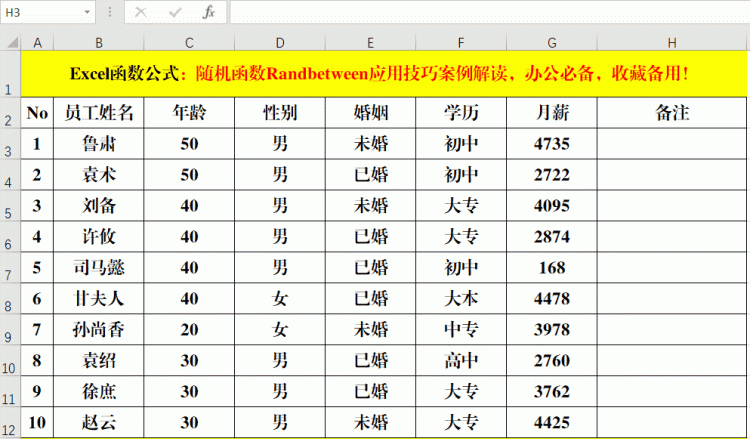Click gender cell '女' for 甘夫人
The image size is (750, 439).
pyautogui.click(x=280, y=298)
